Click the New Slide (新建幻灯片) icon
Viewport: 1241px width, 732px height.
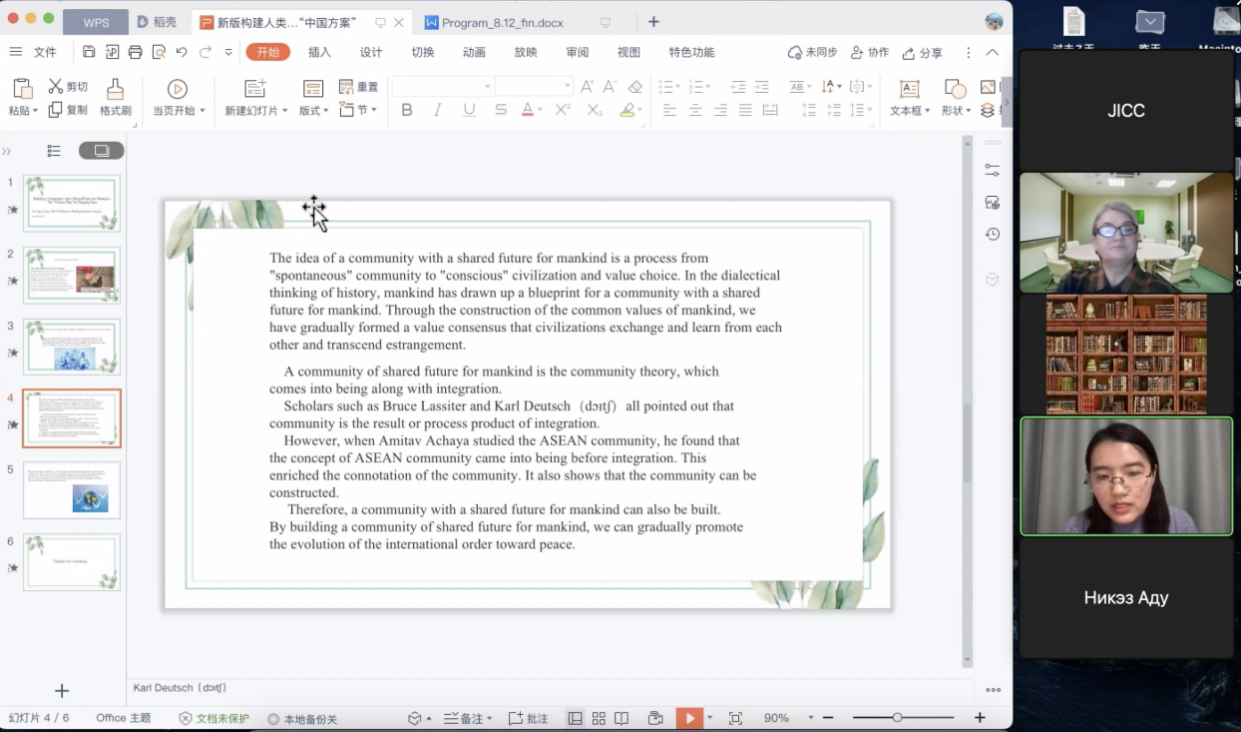(x=255, y=89)
